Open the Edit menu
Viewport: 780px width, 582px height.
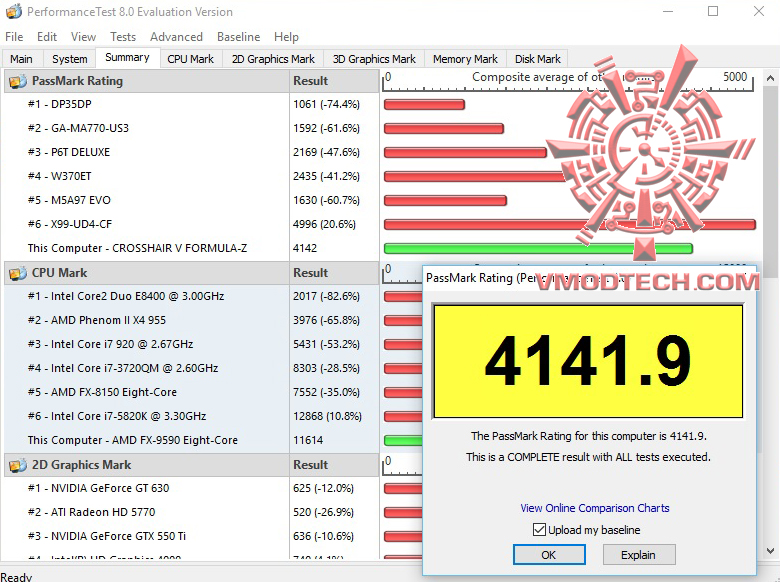click(47, 37)
